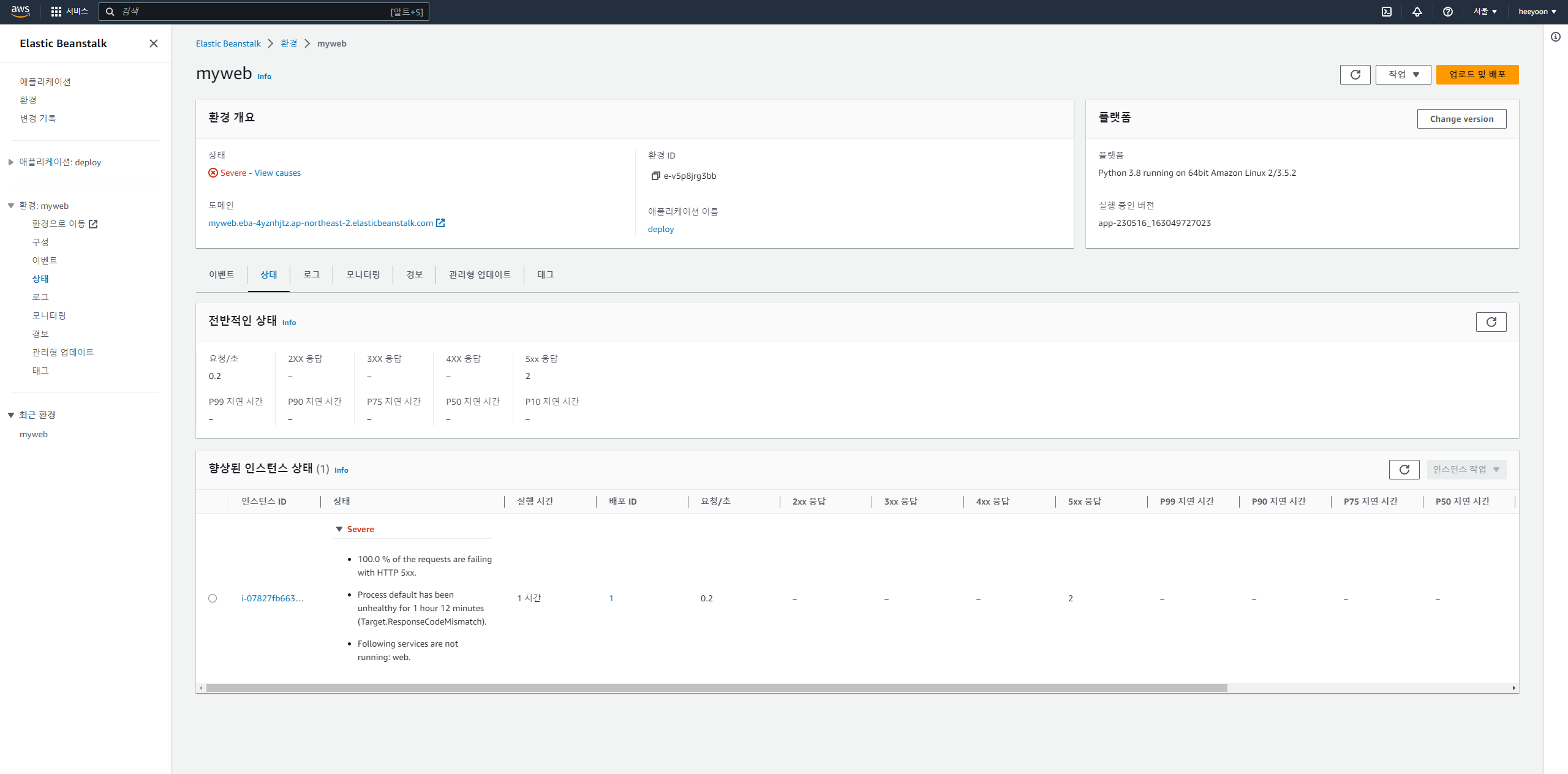Open instance i-07827fb663 link

[x=273, y=598]
